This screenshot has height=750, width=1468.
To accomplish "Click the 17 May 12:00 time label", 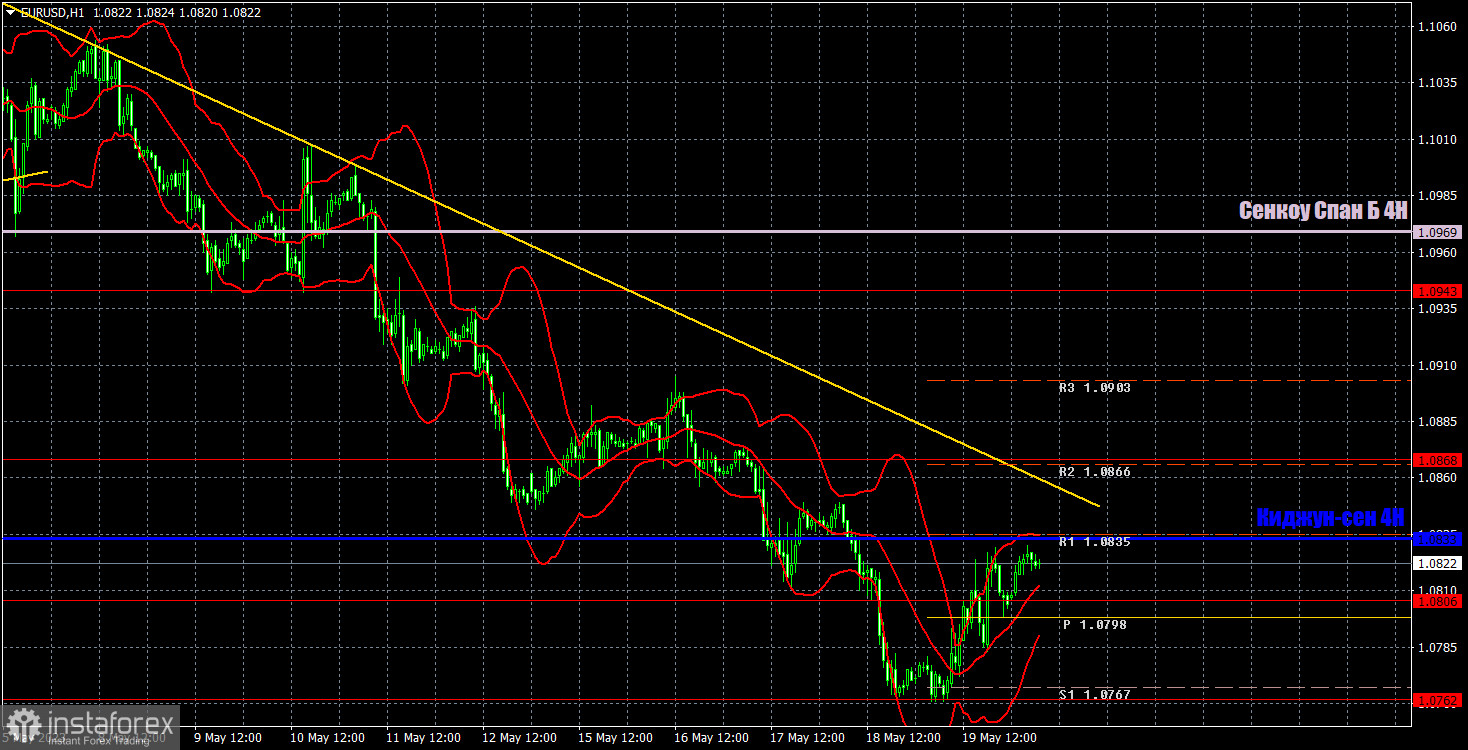I will tap(806, 738).
